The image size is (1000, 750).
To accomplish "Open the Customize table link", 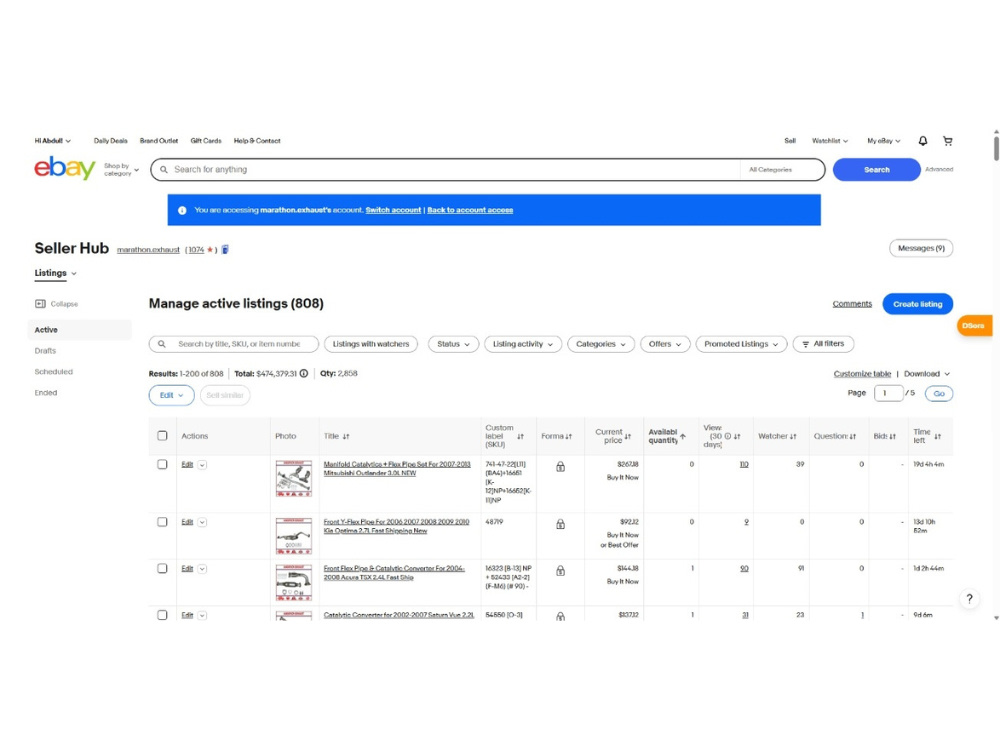I will [862, 374].
